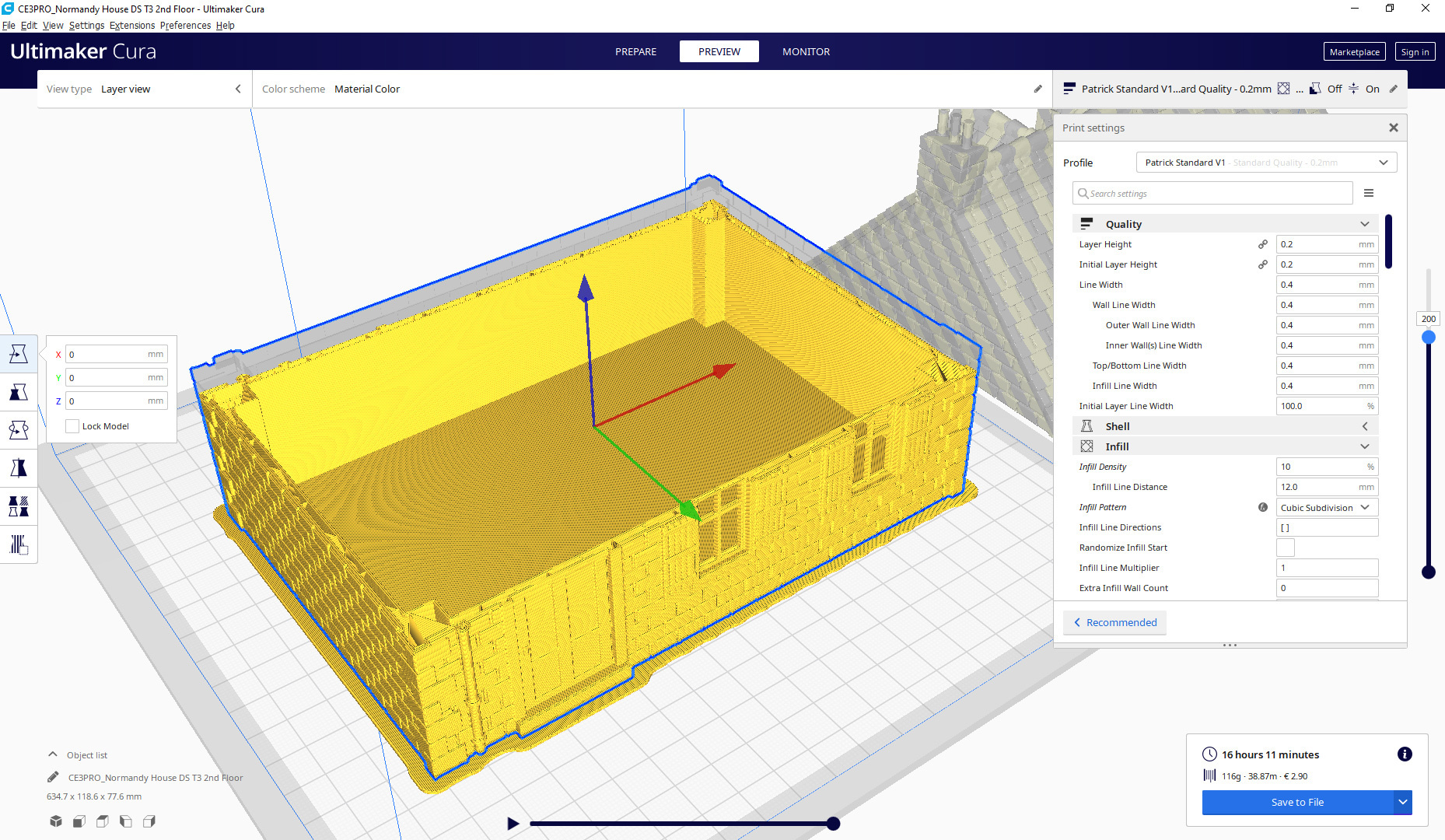Close the Print settings panel
Screen dimensions: 1445x840
click(1394, 128)
